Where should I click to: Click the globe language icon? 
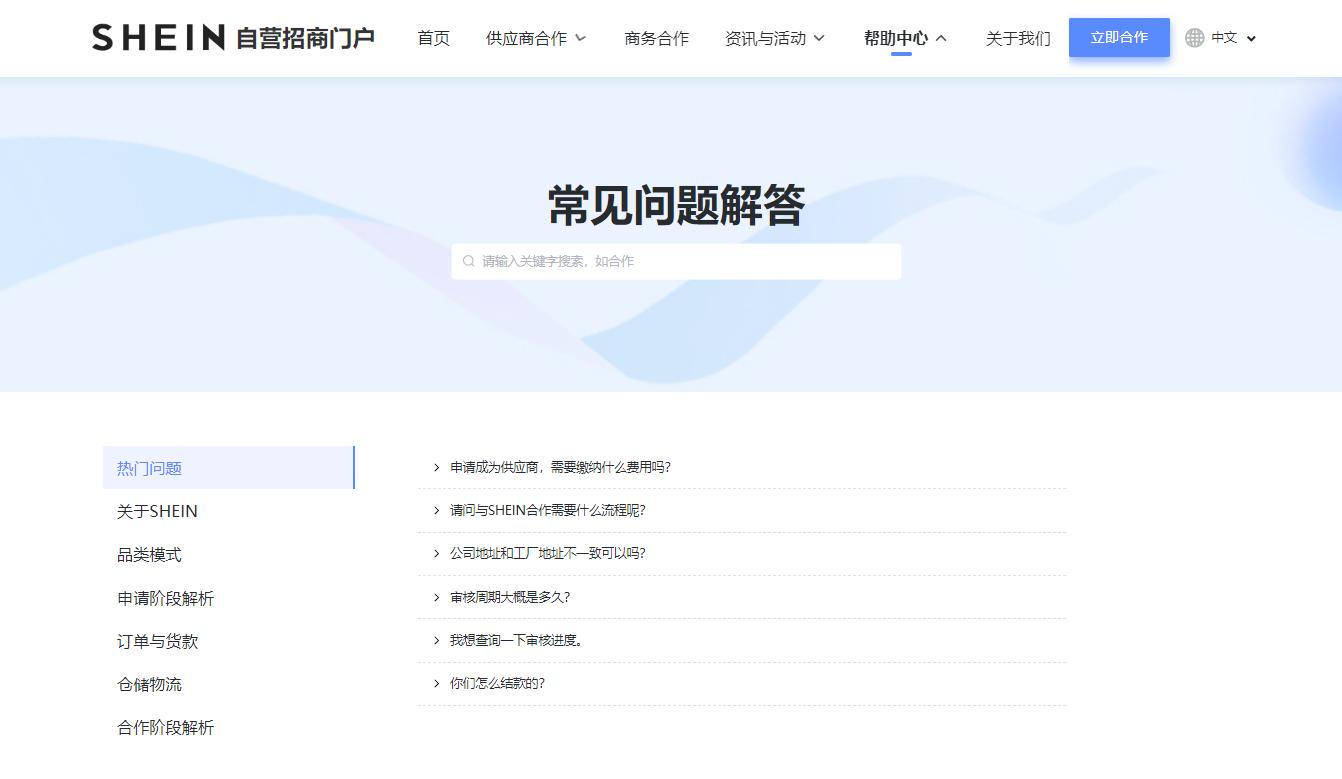[x=1194, y=38]
